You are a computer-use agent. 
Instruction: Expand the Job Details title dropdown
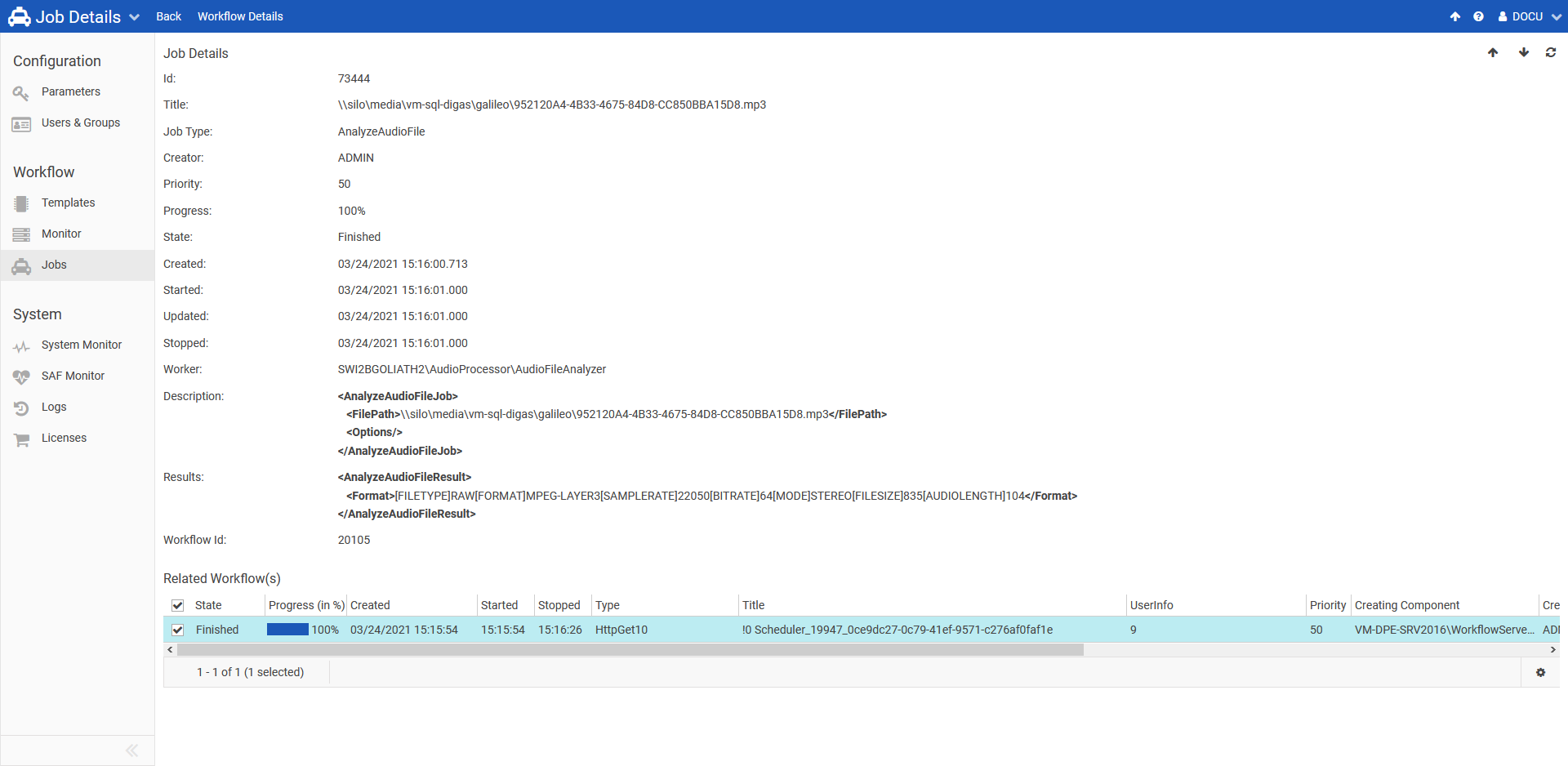(135, 17)
